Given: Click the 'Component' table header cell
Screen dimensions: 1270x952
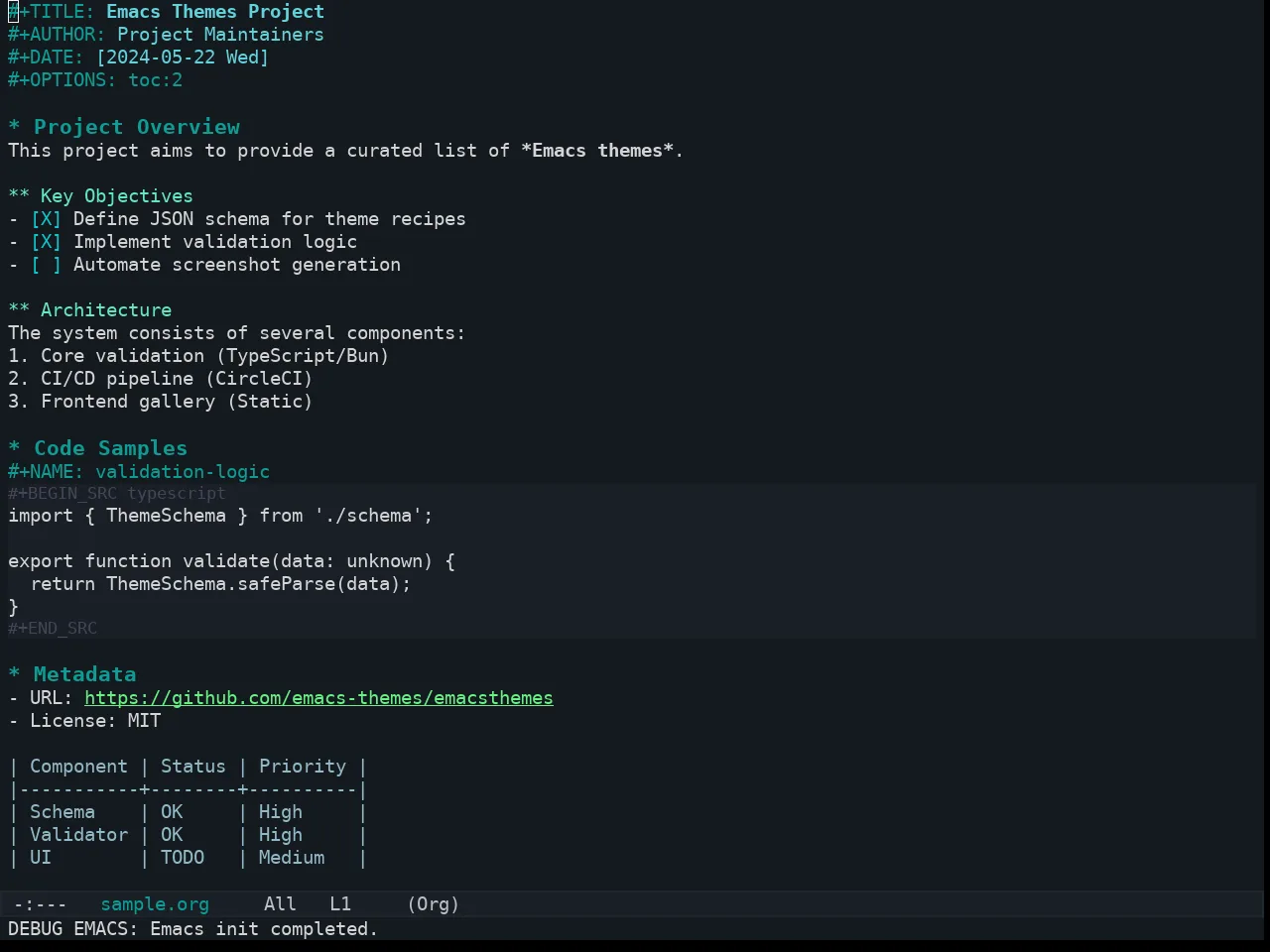Looking at the screenshot, I should coord(78,767).
